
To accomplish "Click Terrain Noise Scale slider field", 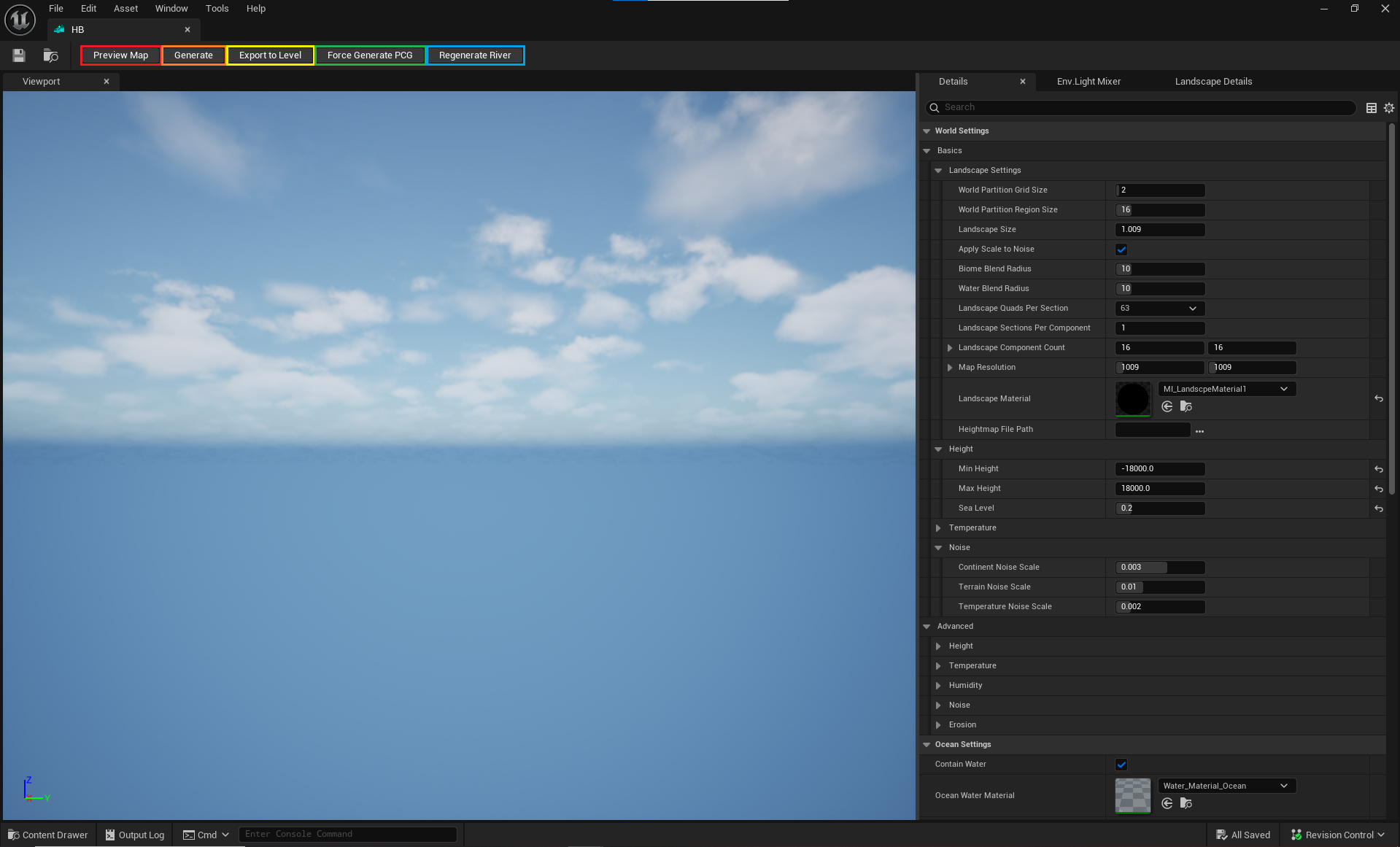I will point(1160,587).
